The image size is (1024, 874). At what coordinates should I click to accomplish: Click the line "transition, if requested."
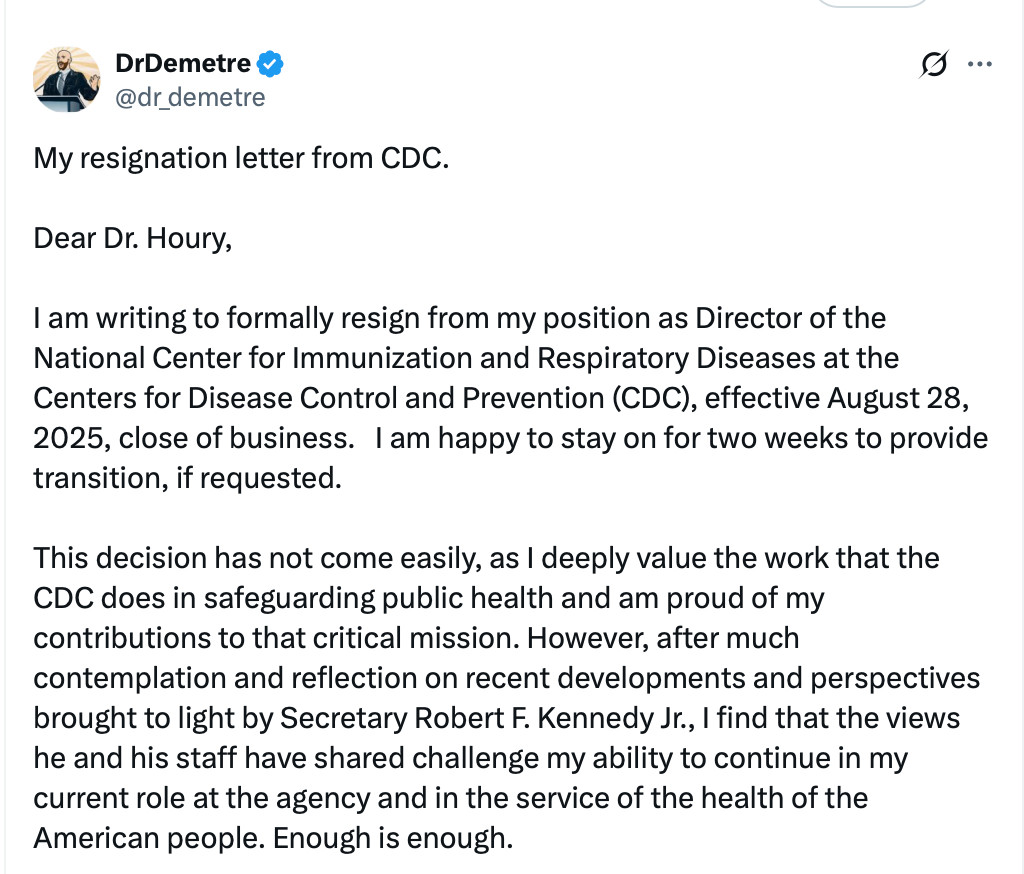(x=187, y=478)
